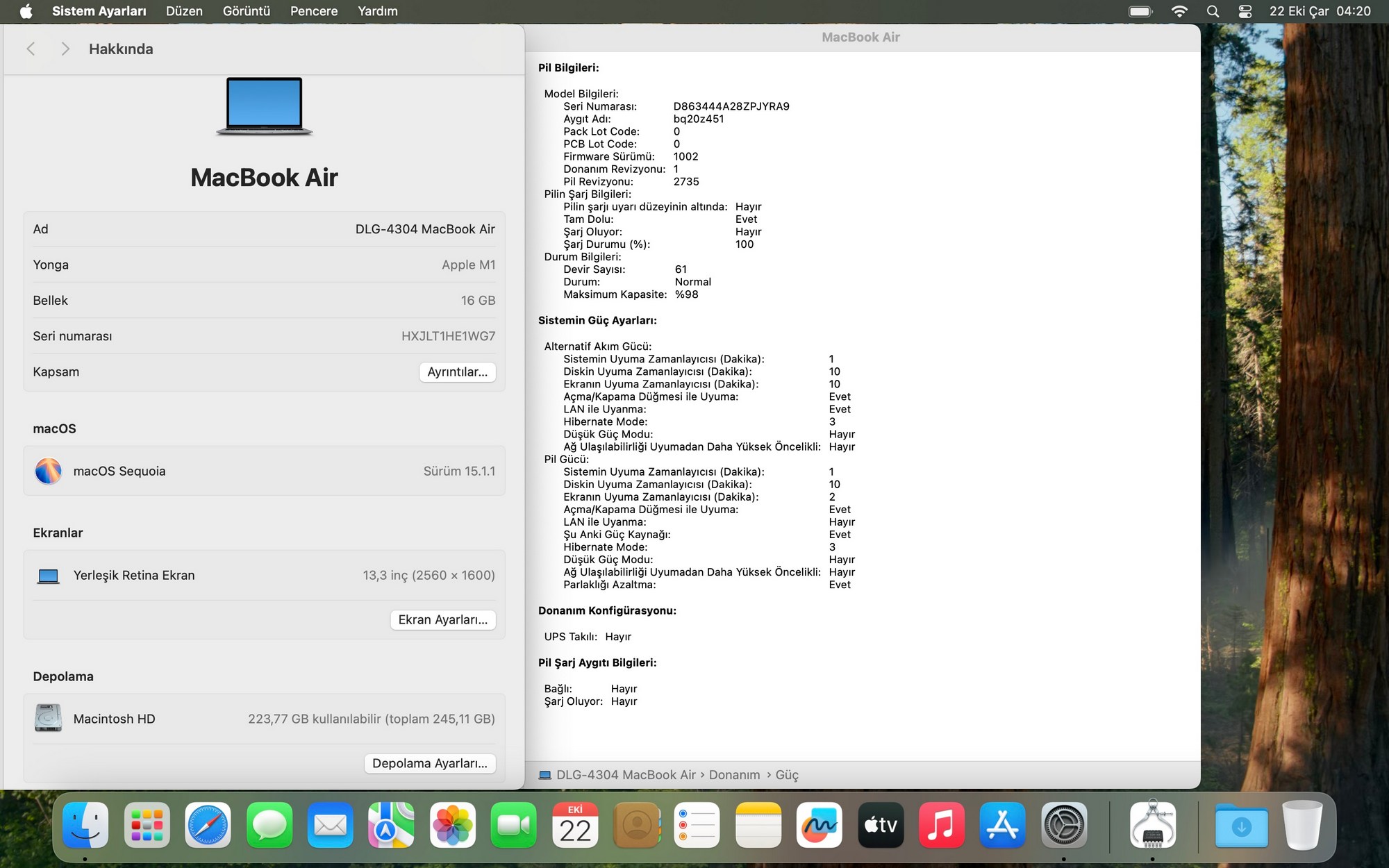Open Ekran Ayarları... display settings
The width and height of the screenshot is (1389, 868).
pos(442,619)
